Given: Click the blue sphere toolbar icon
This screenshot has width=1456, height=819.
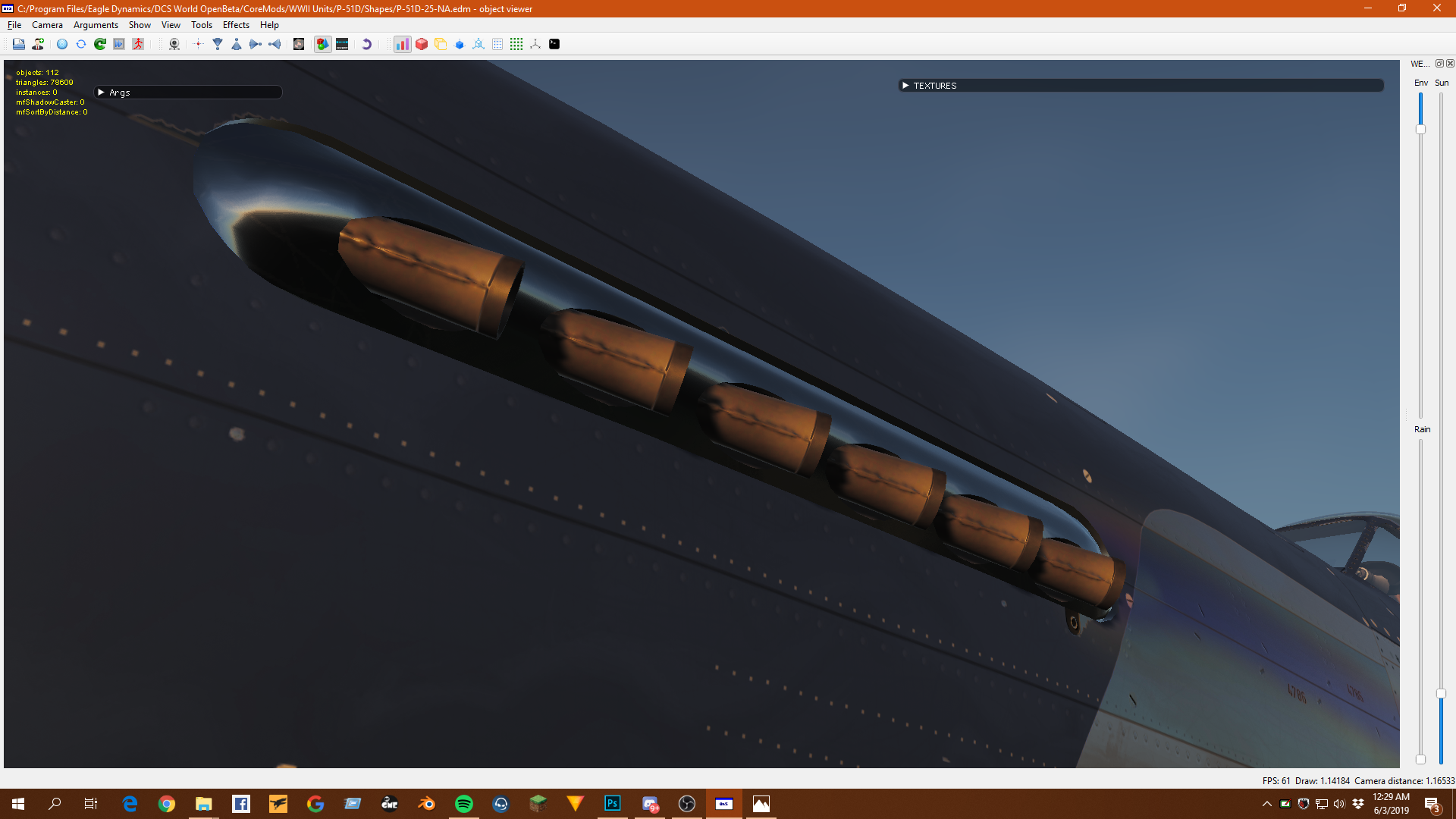Looking at the screenshot, I should click(x=62, y=44).
